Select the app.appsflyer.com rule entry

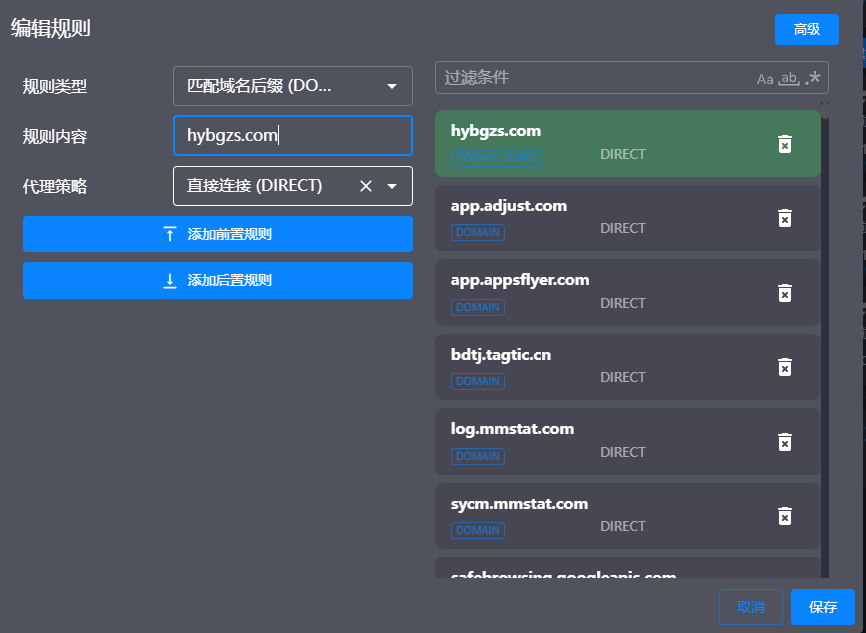(627, 293)
